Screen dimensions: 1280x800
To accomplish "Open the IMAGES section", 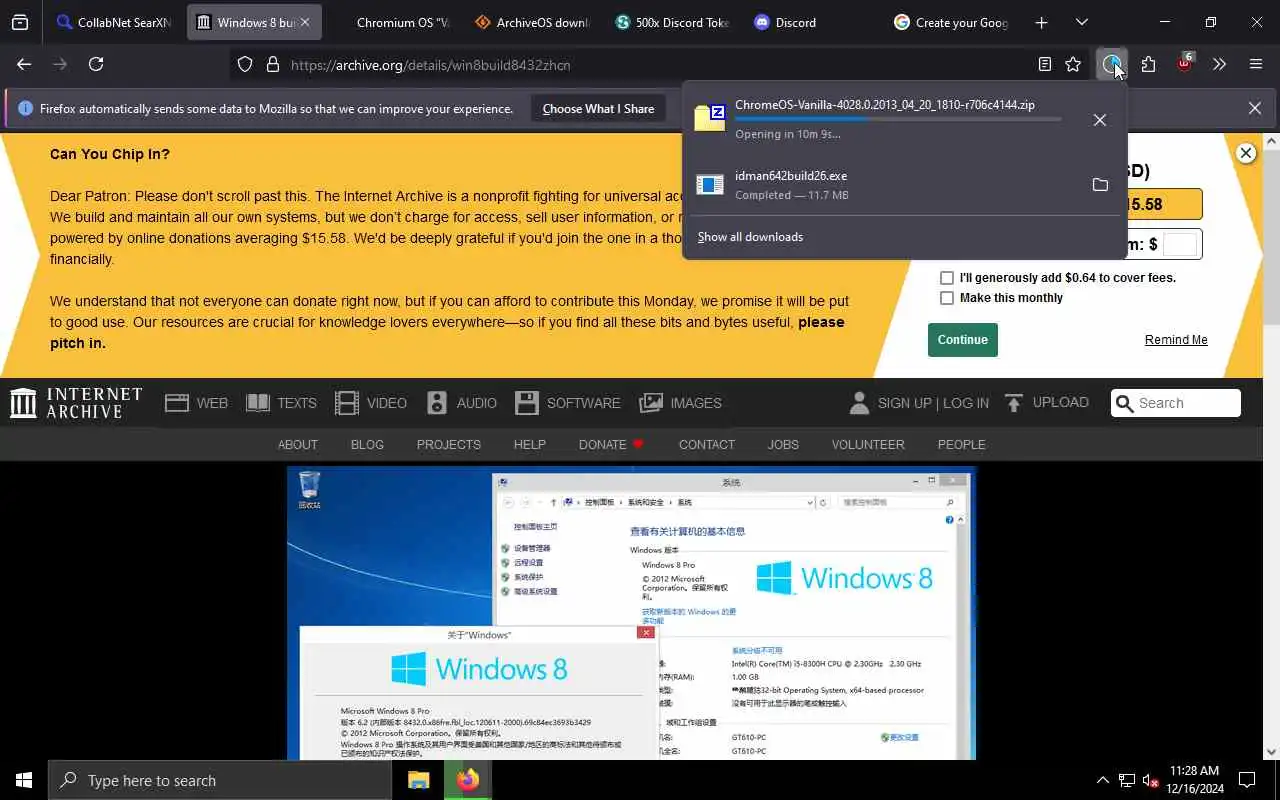I will pyautogui.click(x=681, y=403).
